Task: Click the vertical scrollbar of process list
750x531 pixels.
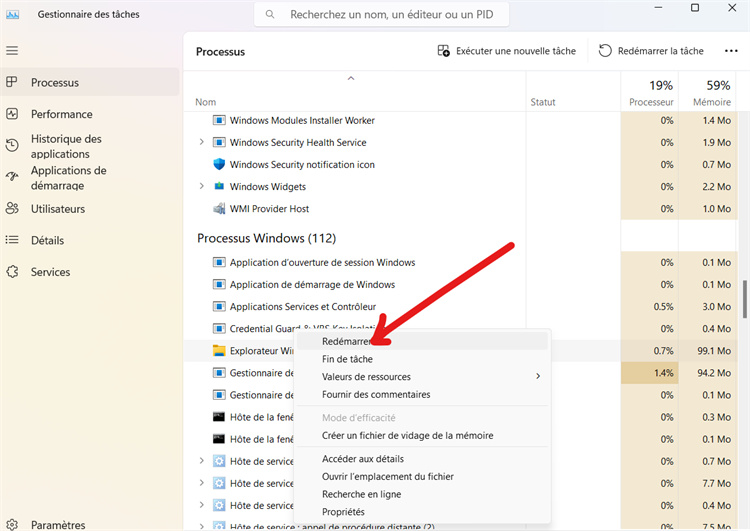Action: point(744,300)
